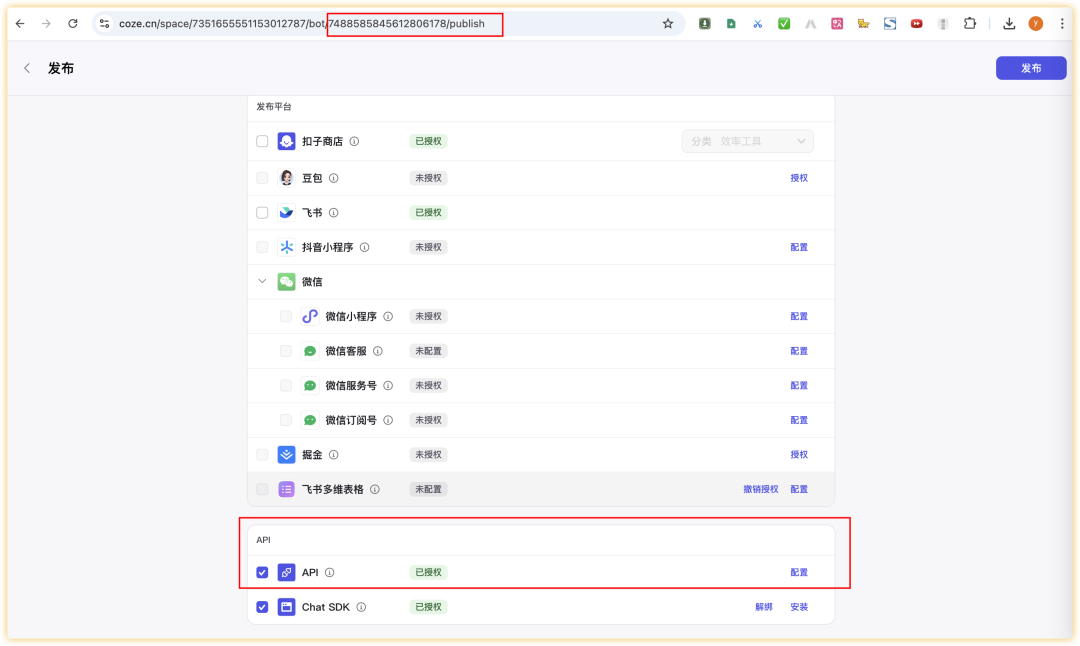Click info icon next to 微信服务号
This screenshot has width=1080, height=646.
388,385
